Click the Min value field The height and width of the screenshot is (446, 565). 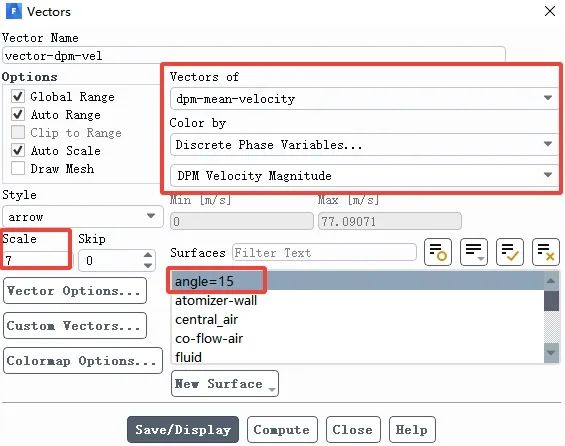(x=242, y=221)
